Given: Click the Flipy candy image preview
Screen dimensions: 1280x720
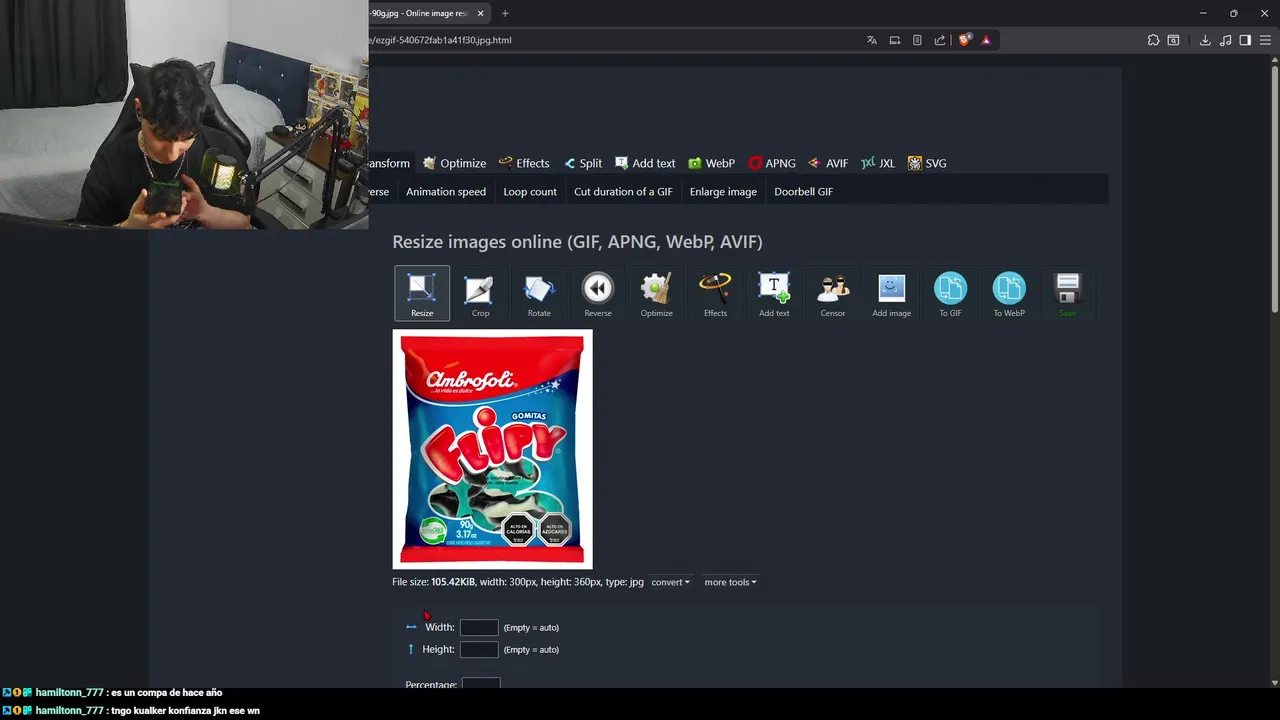Looking at the screenshot, I should click(x=492, y=449).
